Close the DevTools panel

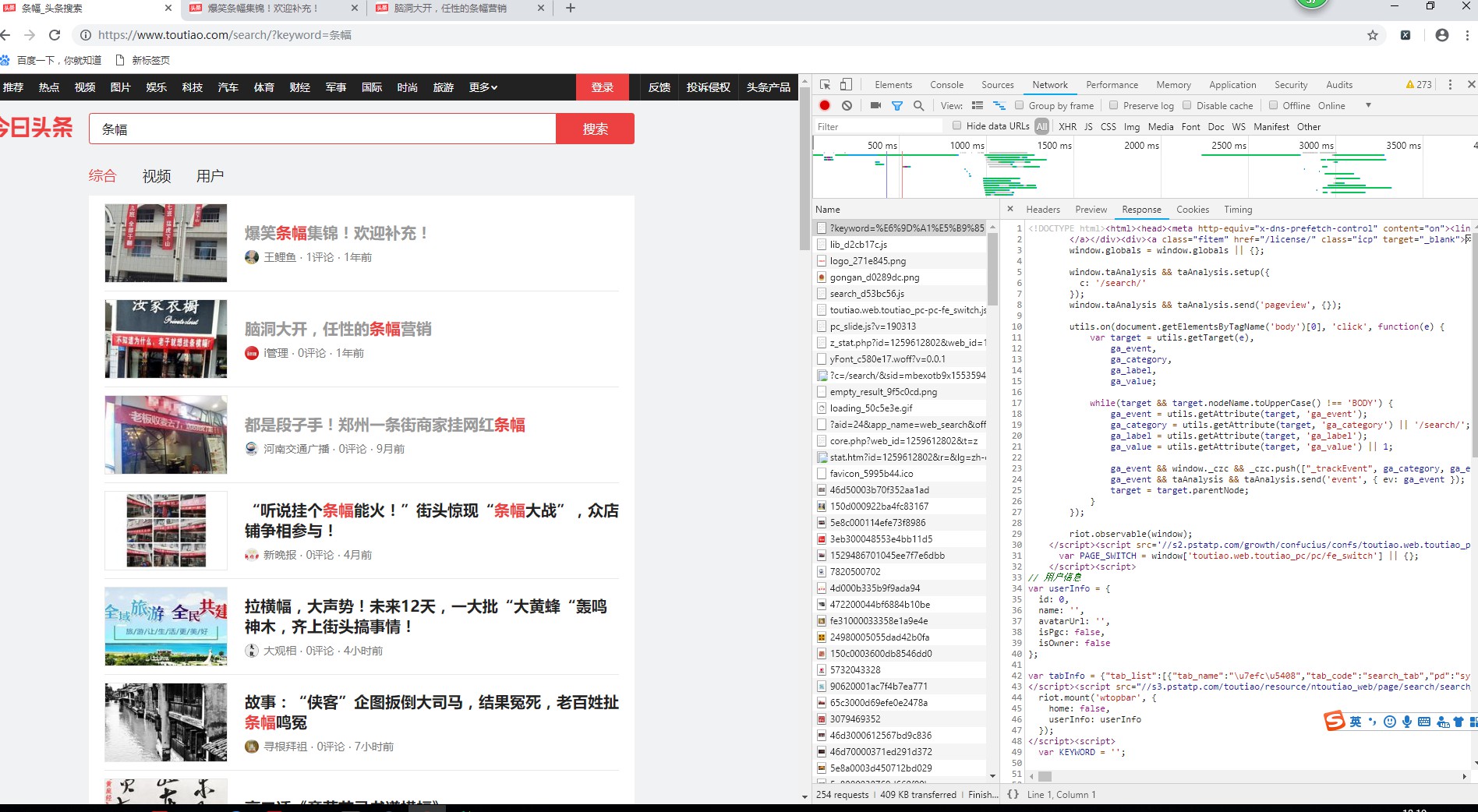tap(1471, 84)
